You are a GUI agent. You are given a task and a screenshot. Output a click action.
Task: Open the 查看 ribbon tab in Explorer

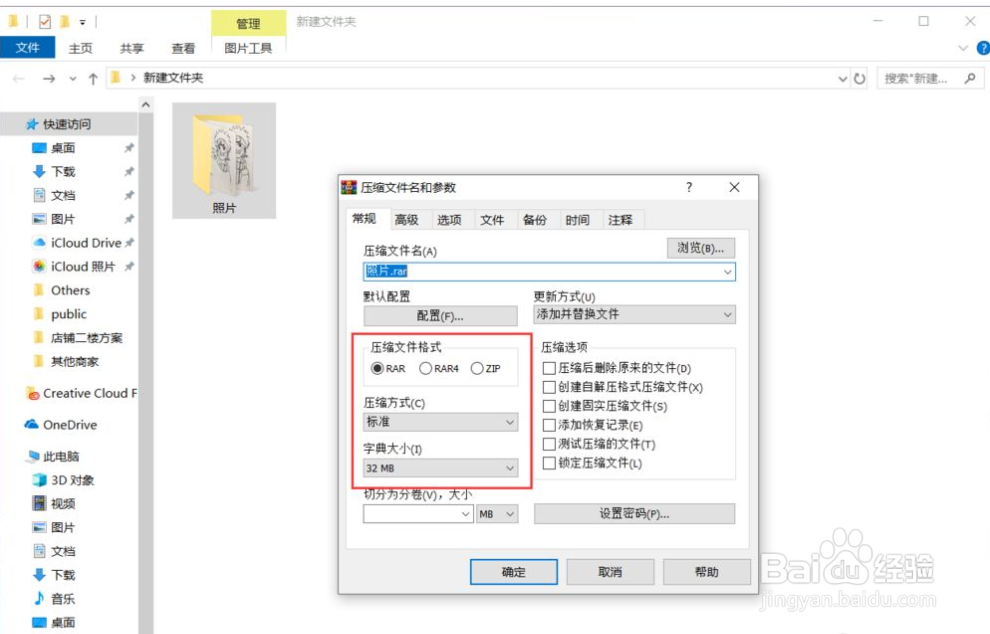pyautogui.click(x=183, y=47)
